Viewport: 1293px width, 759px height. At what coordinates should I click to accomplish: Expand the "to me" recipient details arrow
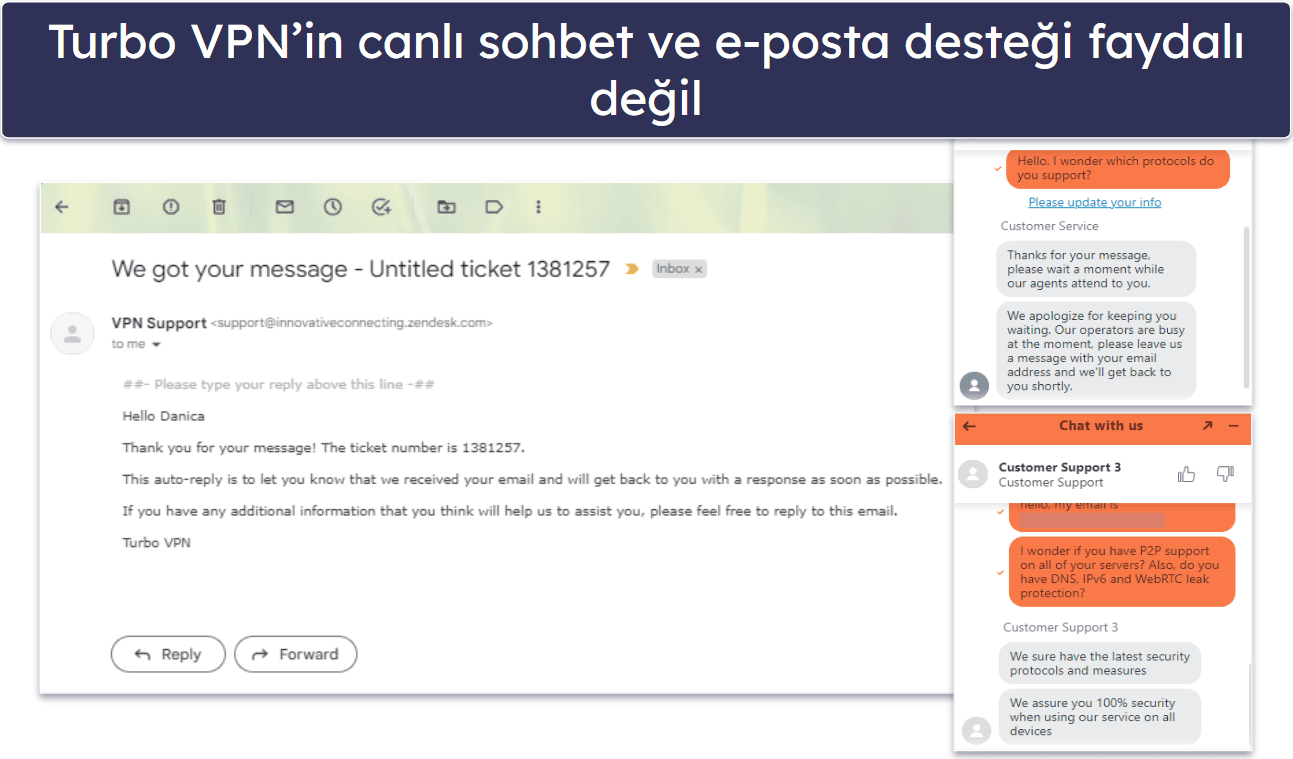pyautogui.click(x=156, y=345)
